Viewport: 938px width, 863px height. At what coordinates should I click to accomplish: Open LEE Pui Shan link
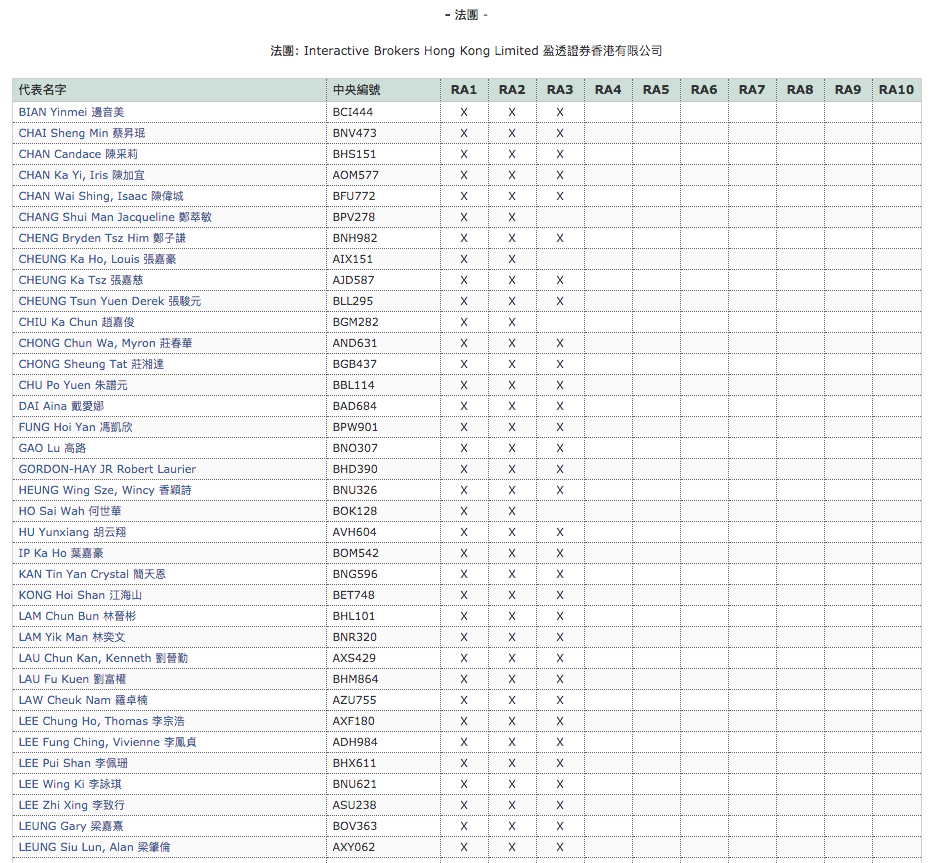pyautogui.click(x=73, y=763)
